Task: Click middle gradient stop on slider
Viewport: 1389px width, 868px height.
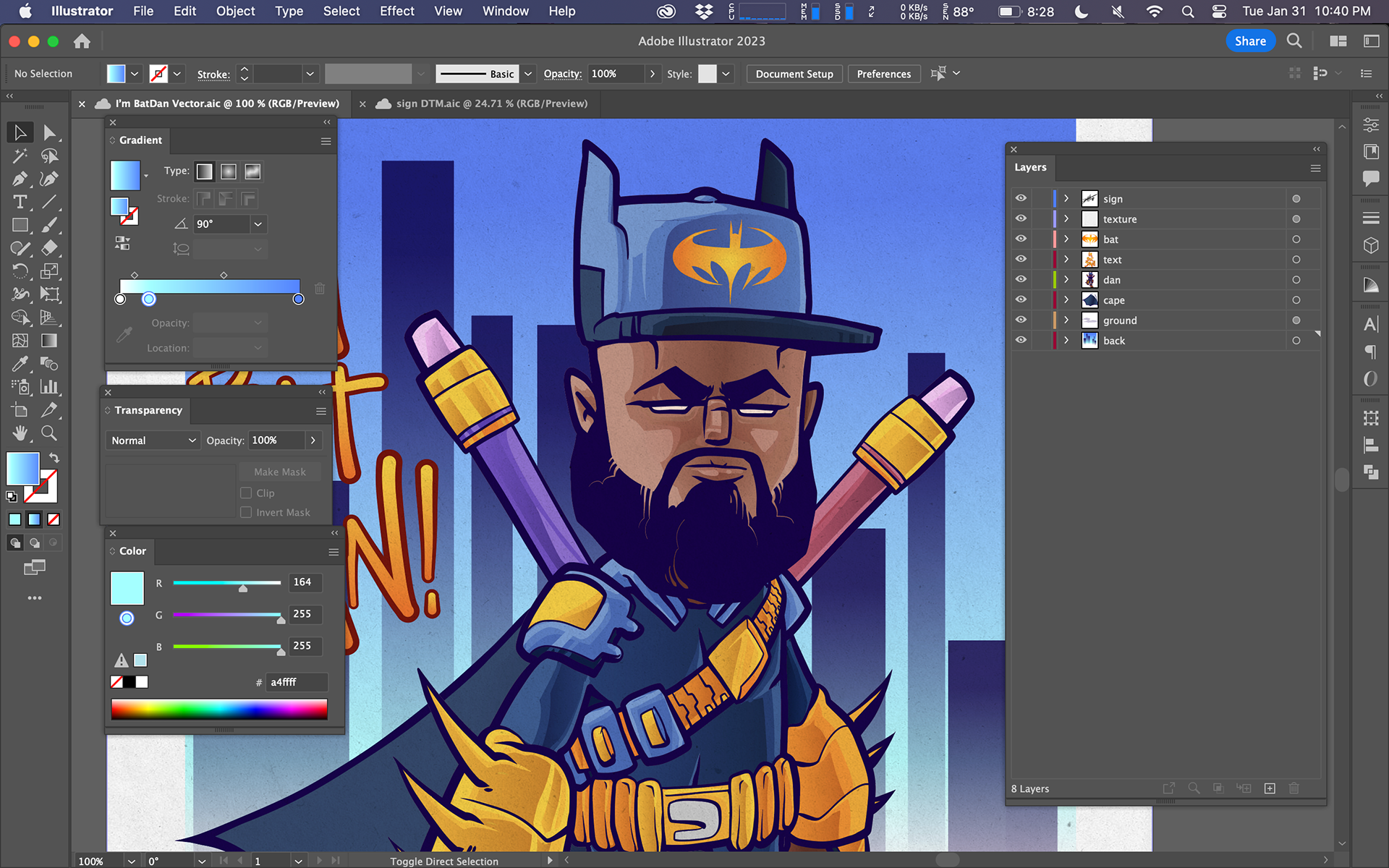Action: coord(148,299)
